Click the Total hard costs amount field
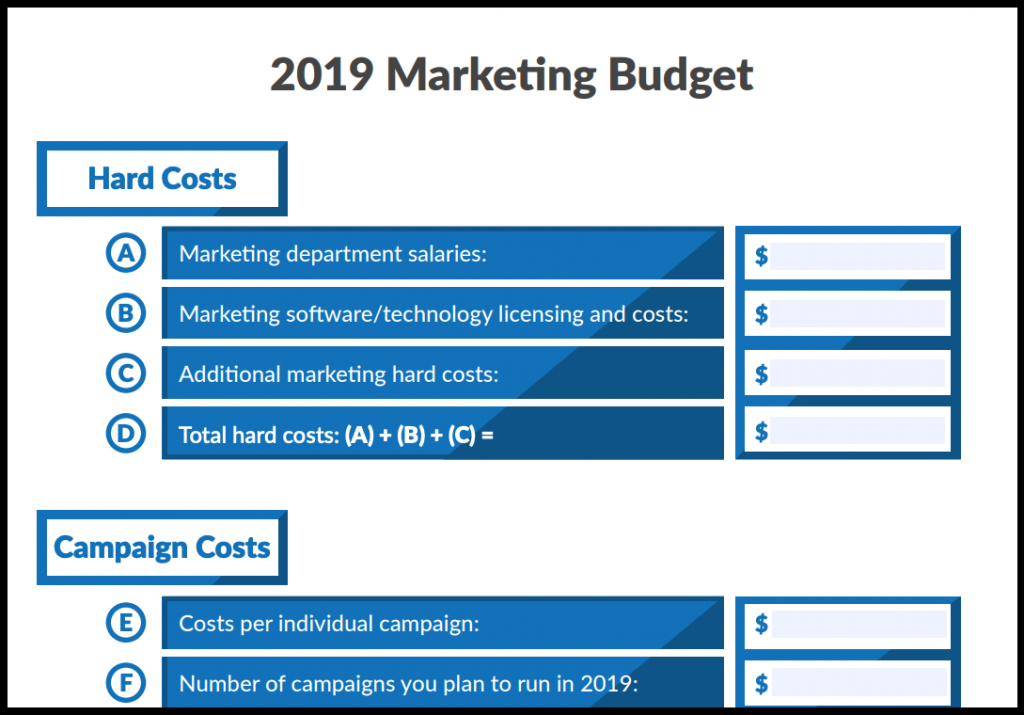 [x=857, y=431]
